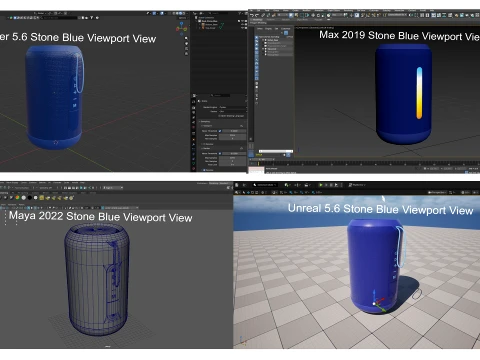
Task: Click Render Time Limit field in Blender
Action: 232,165
